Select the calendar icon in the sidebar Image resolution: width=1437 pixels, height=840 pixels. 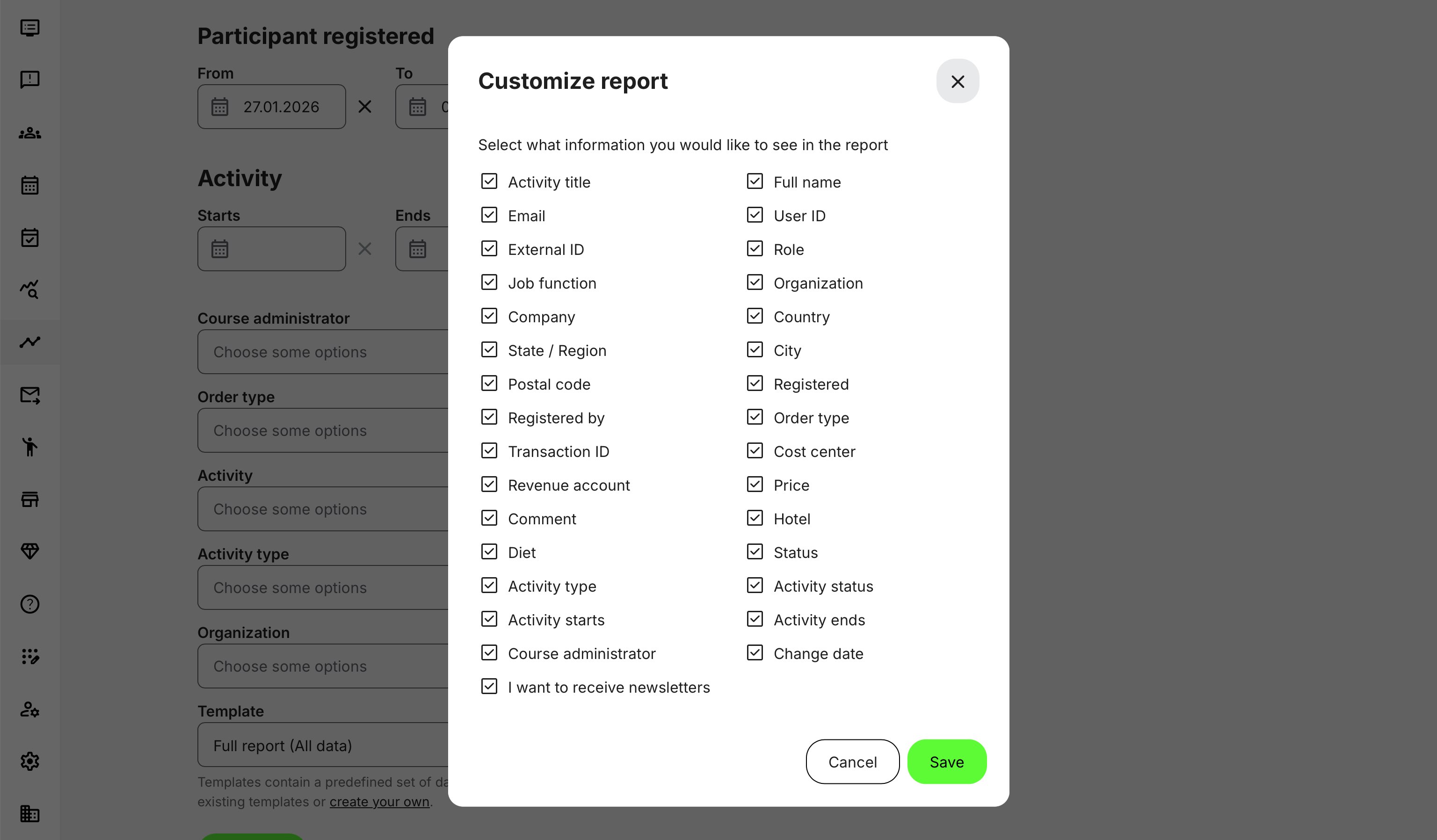[x=29, y=184]
